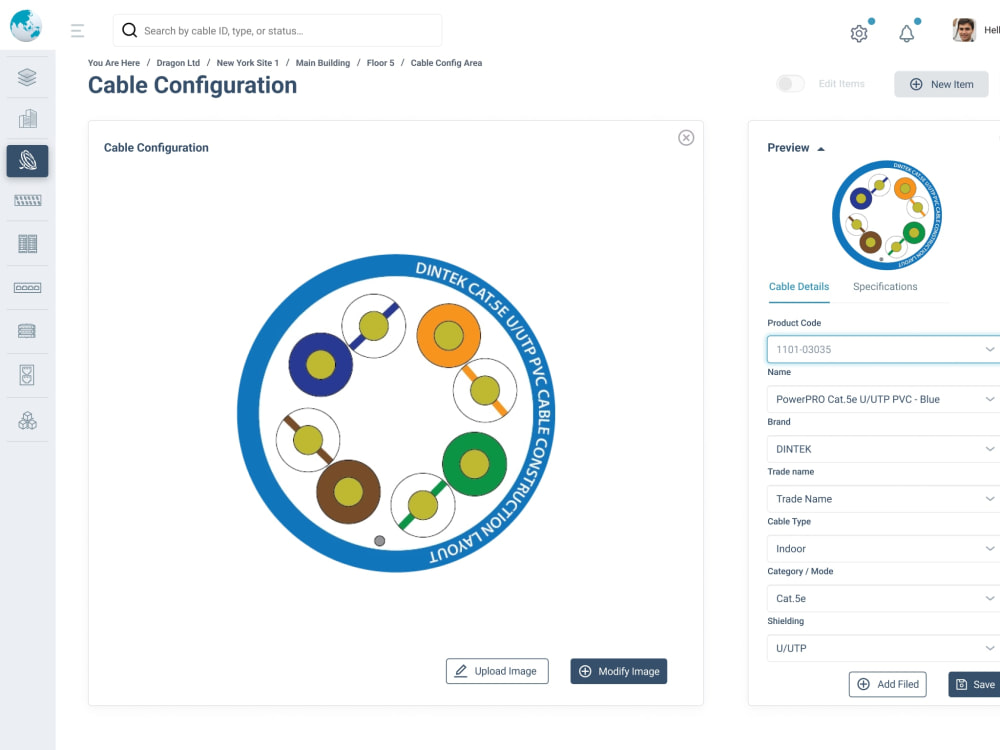Click the user profile avatar
The image size is (1000, 750).
tap(964, 30)
